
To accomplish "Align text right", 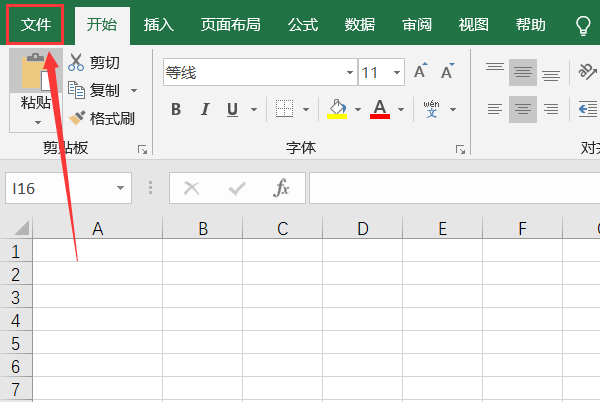I will (551, 109).
